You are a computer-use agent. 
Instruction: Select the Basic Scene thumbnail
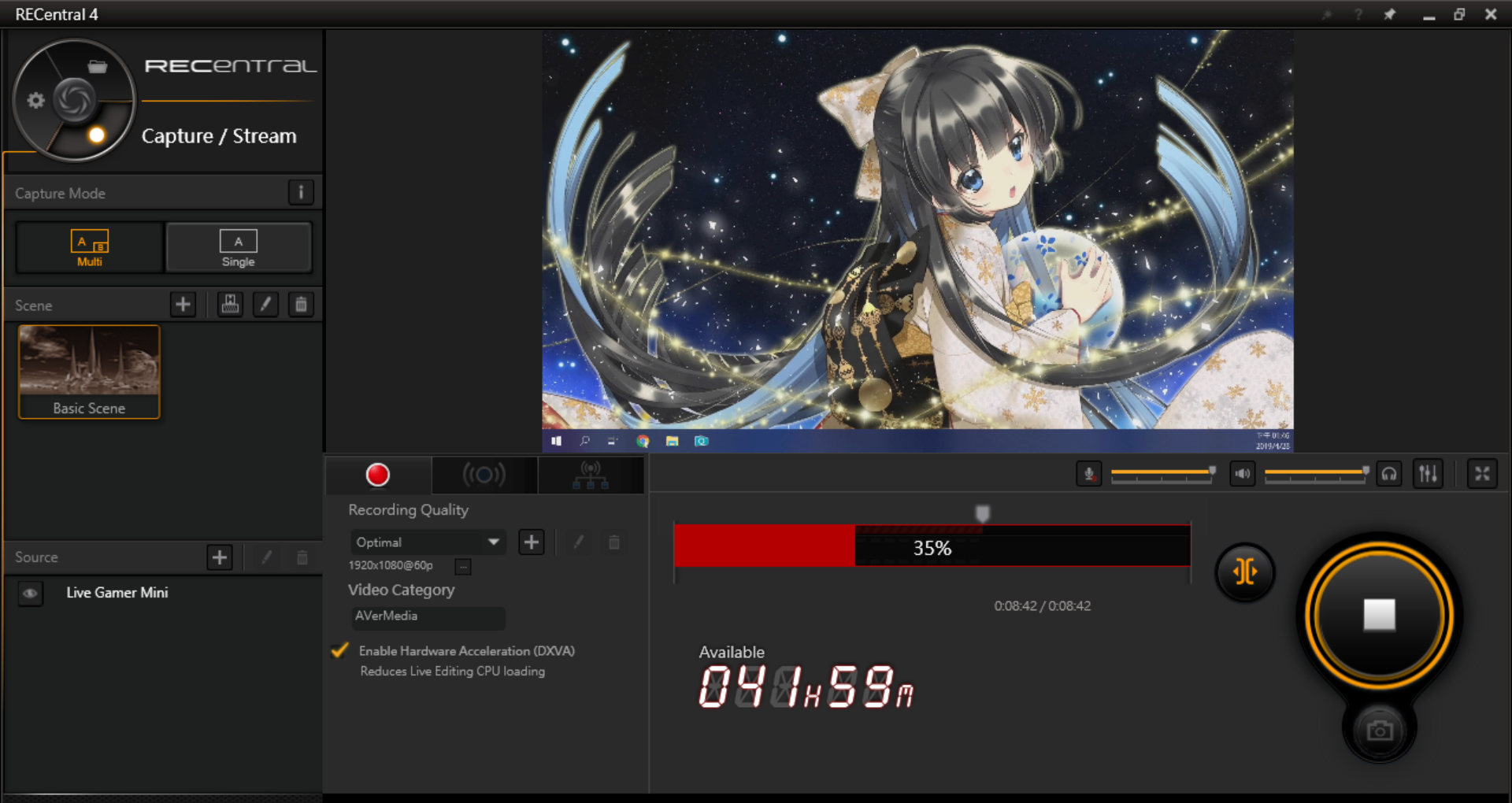(x=89, y=372)
